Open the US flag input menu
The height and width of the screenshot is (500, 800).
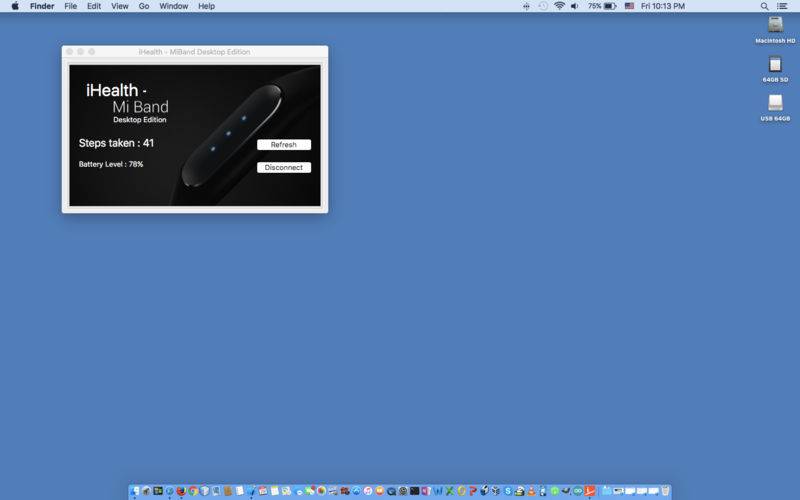click(630, 6)
